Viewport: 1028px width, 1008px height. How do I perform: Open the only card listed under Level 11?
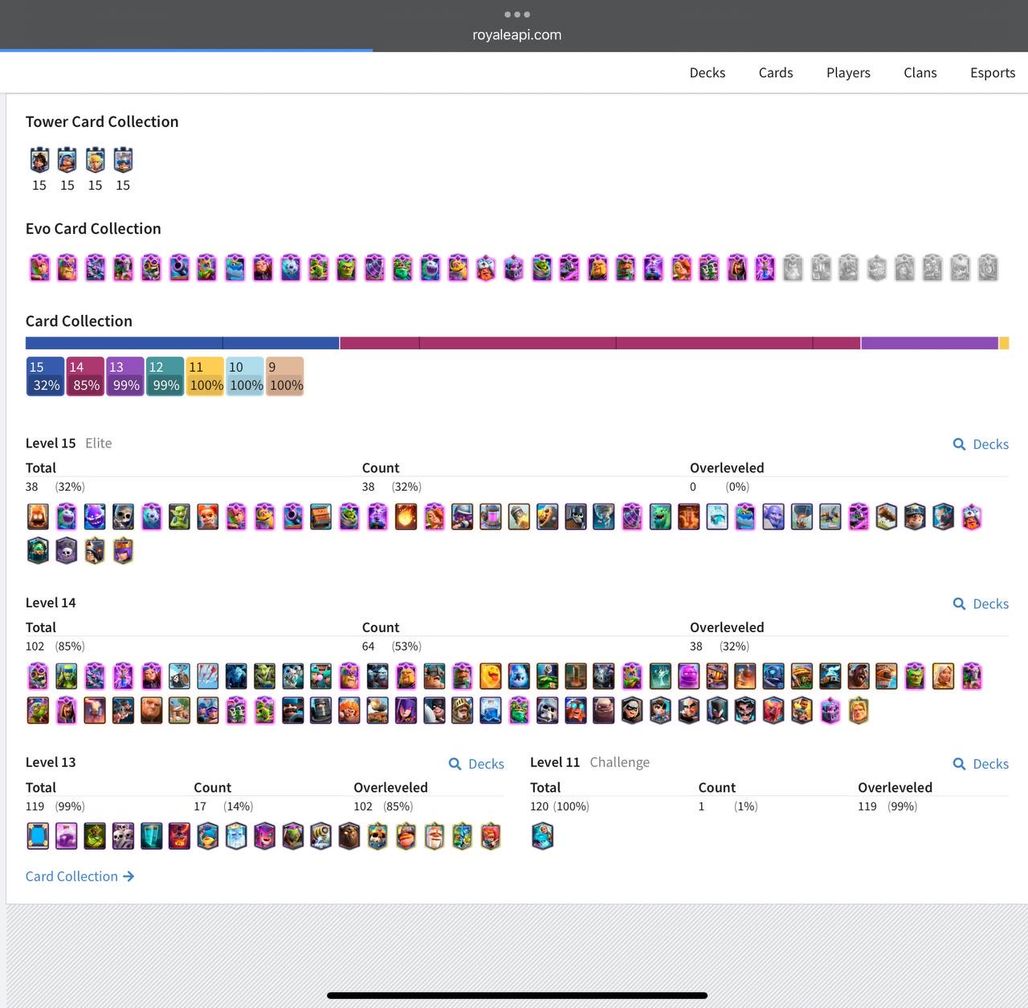tap(542, 836)
